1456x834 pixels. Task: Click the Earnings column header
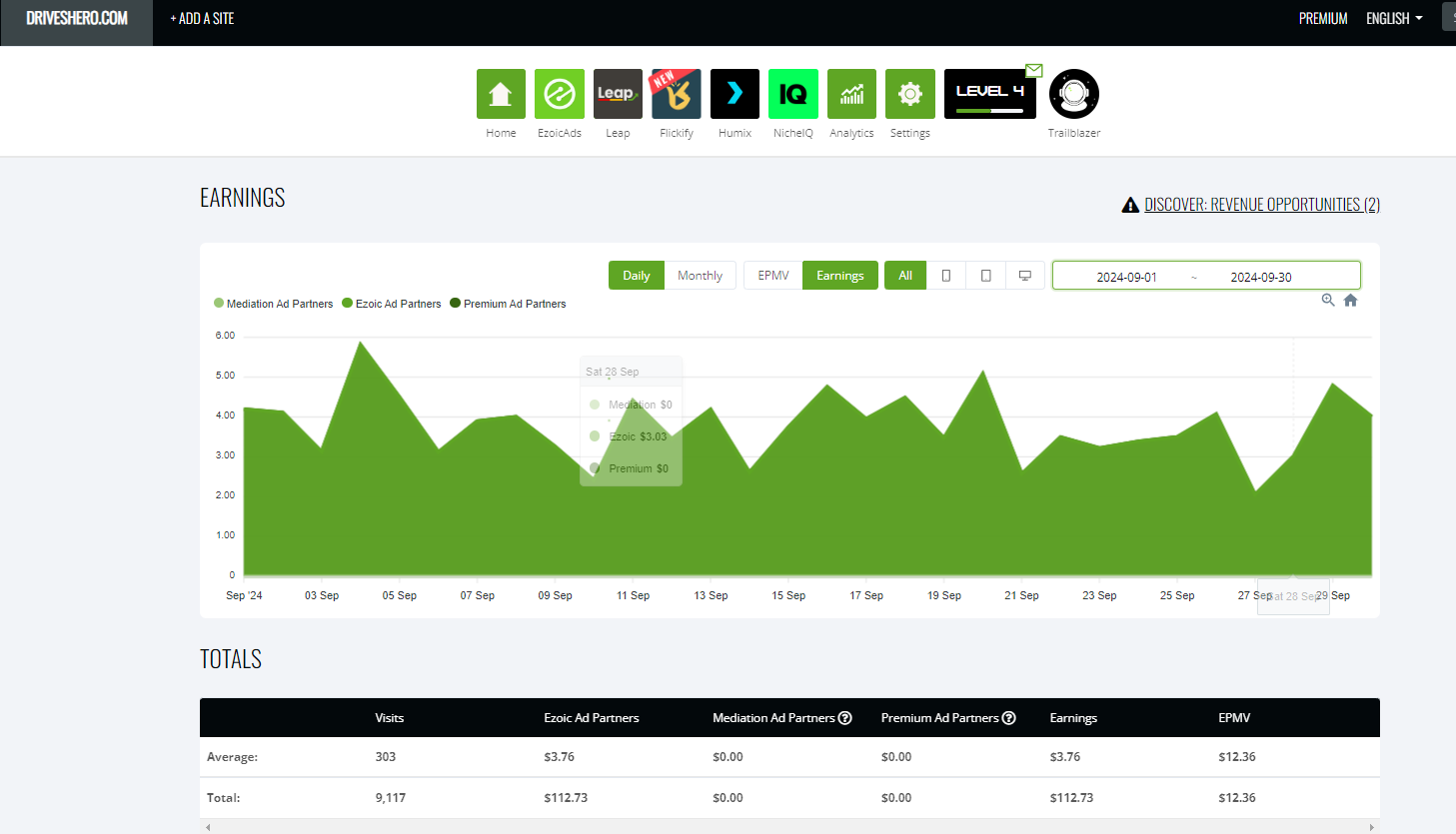pos(1073,718)
